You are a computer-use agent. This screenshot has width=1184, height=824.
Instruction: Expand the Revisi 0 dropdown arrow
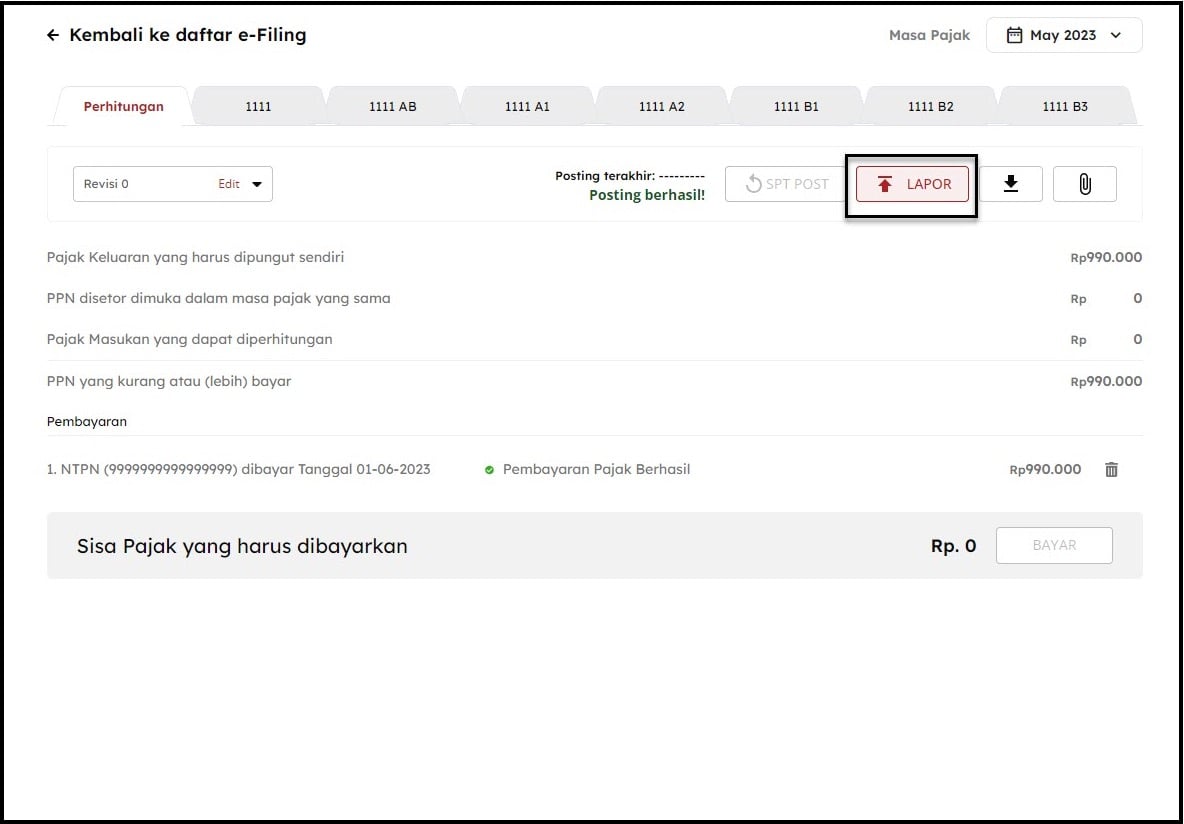(x=257, y=184)
